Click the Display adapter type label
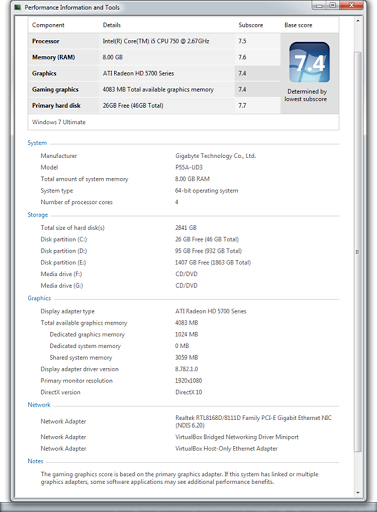This screenshot has height=512, width=377. 68,311
